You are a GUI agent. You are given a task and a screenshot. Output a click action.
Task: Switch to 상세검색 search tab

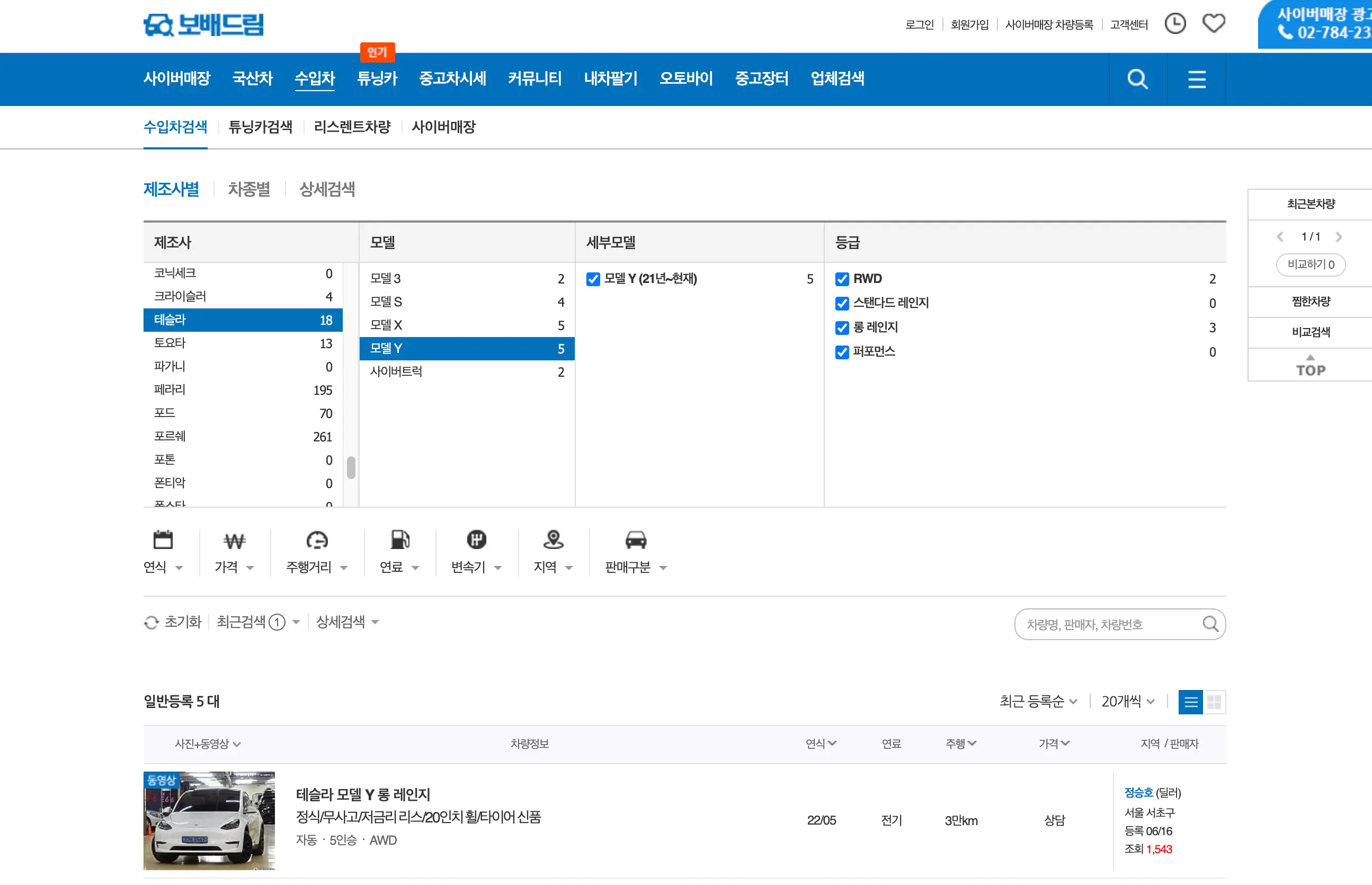[327, 189]
